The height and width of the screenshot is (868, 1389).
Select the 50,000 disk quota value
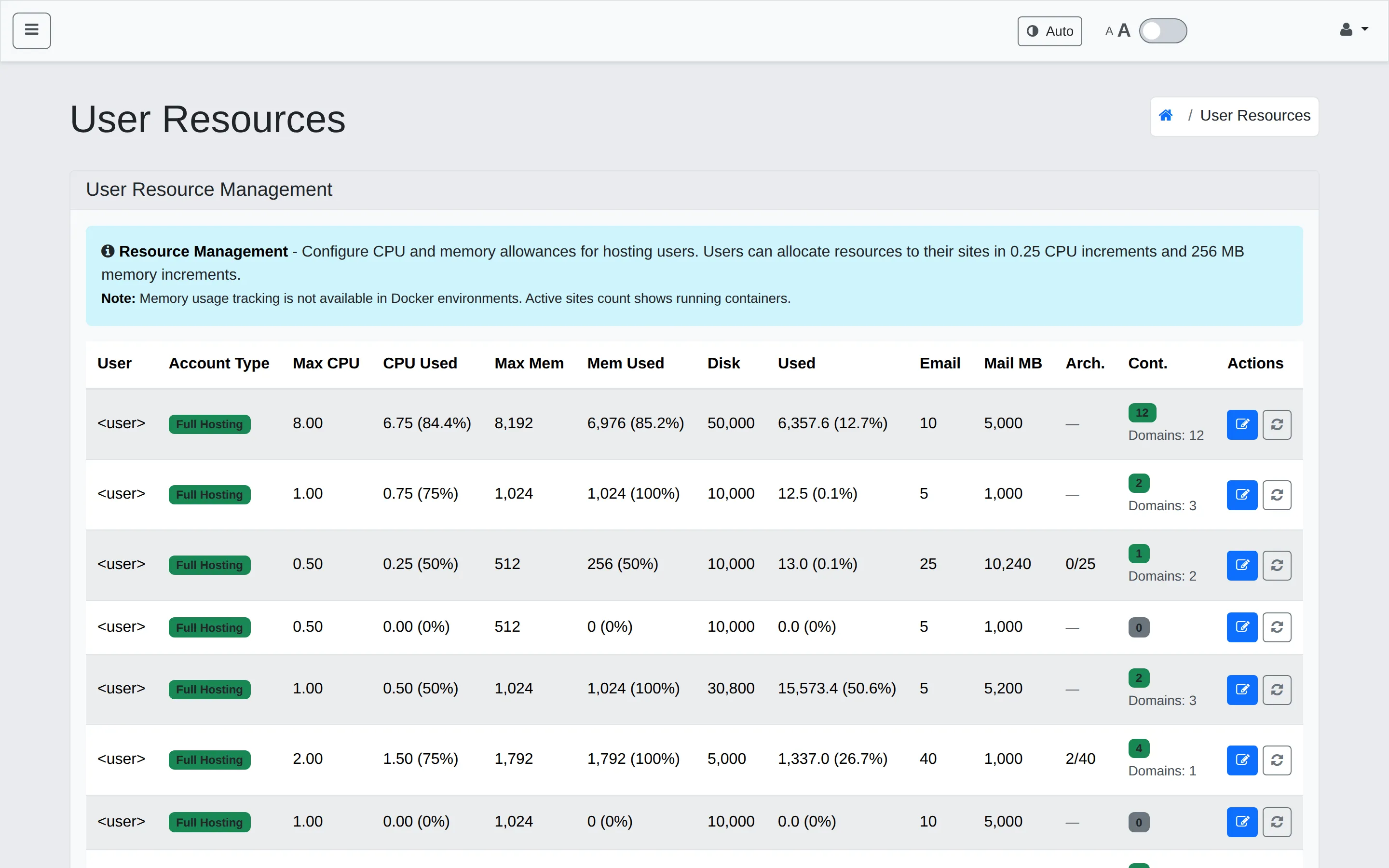(731, 423)
